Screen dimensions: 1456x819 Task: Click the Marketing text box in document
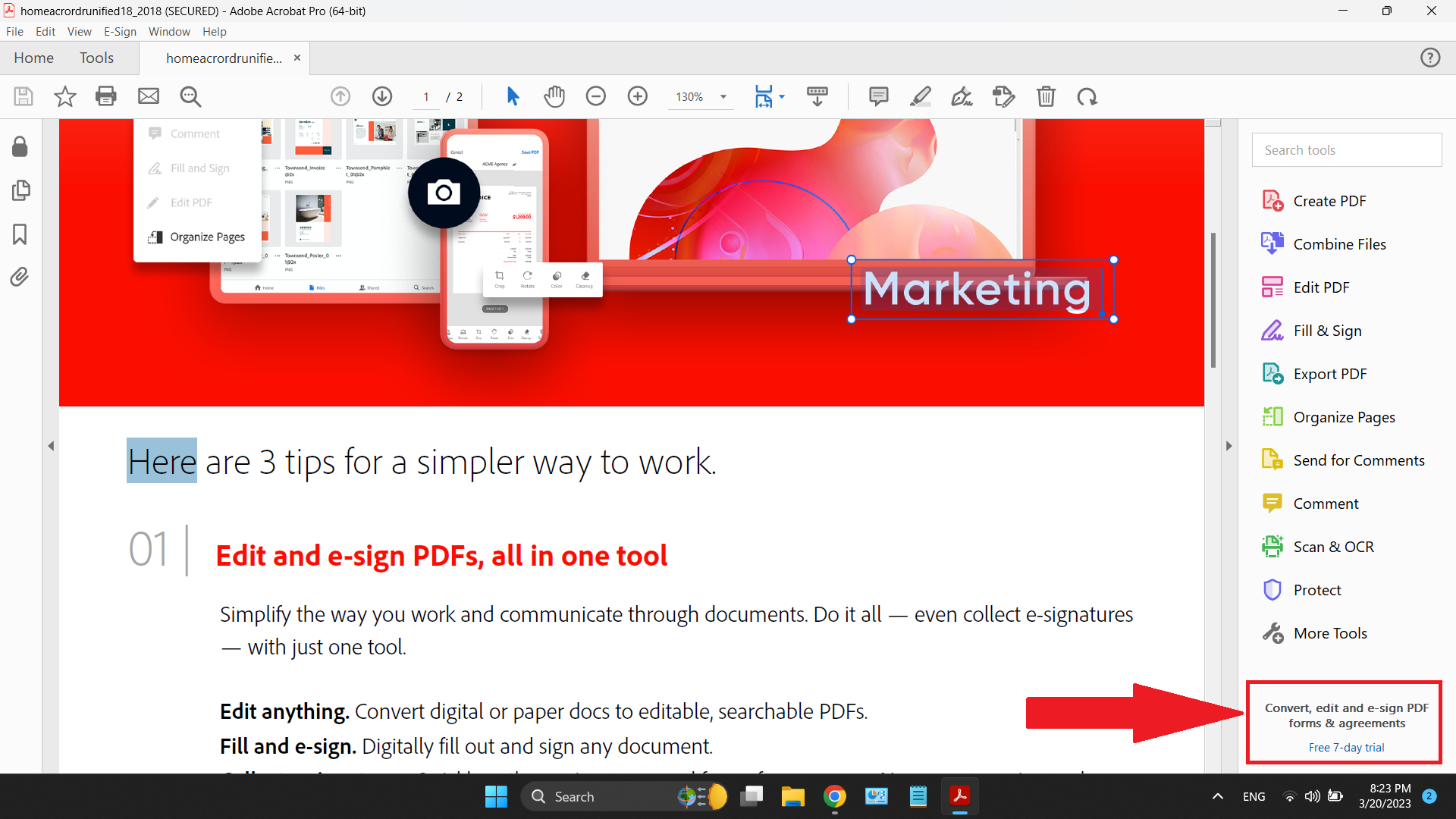(x=982, y=289)
